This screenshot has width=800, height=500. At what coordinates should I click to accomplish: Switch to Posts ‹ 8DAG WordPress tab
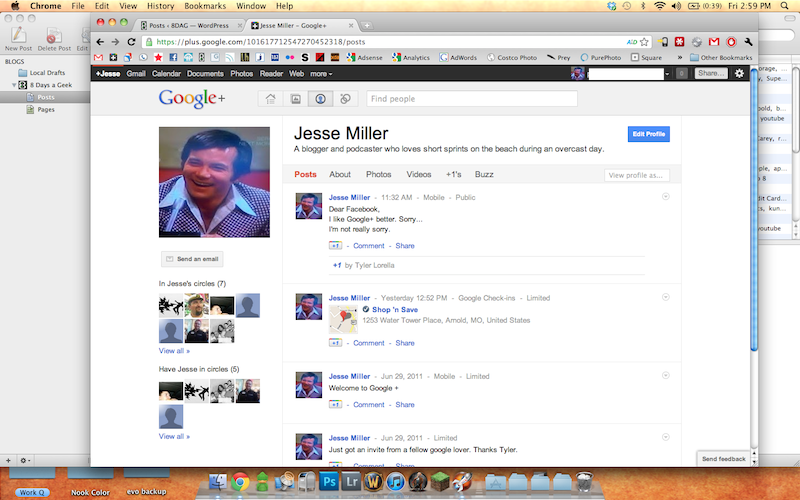pos(190,26)
